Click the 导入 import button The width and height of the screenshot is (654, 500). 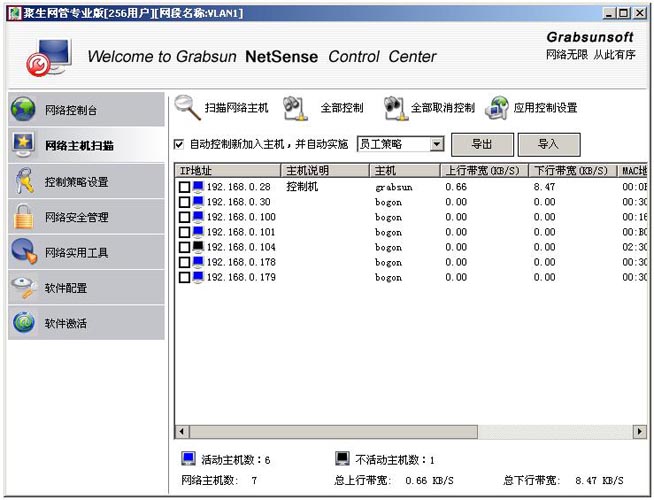(548, 145)
